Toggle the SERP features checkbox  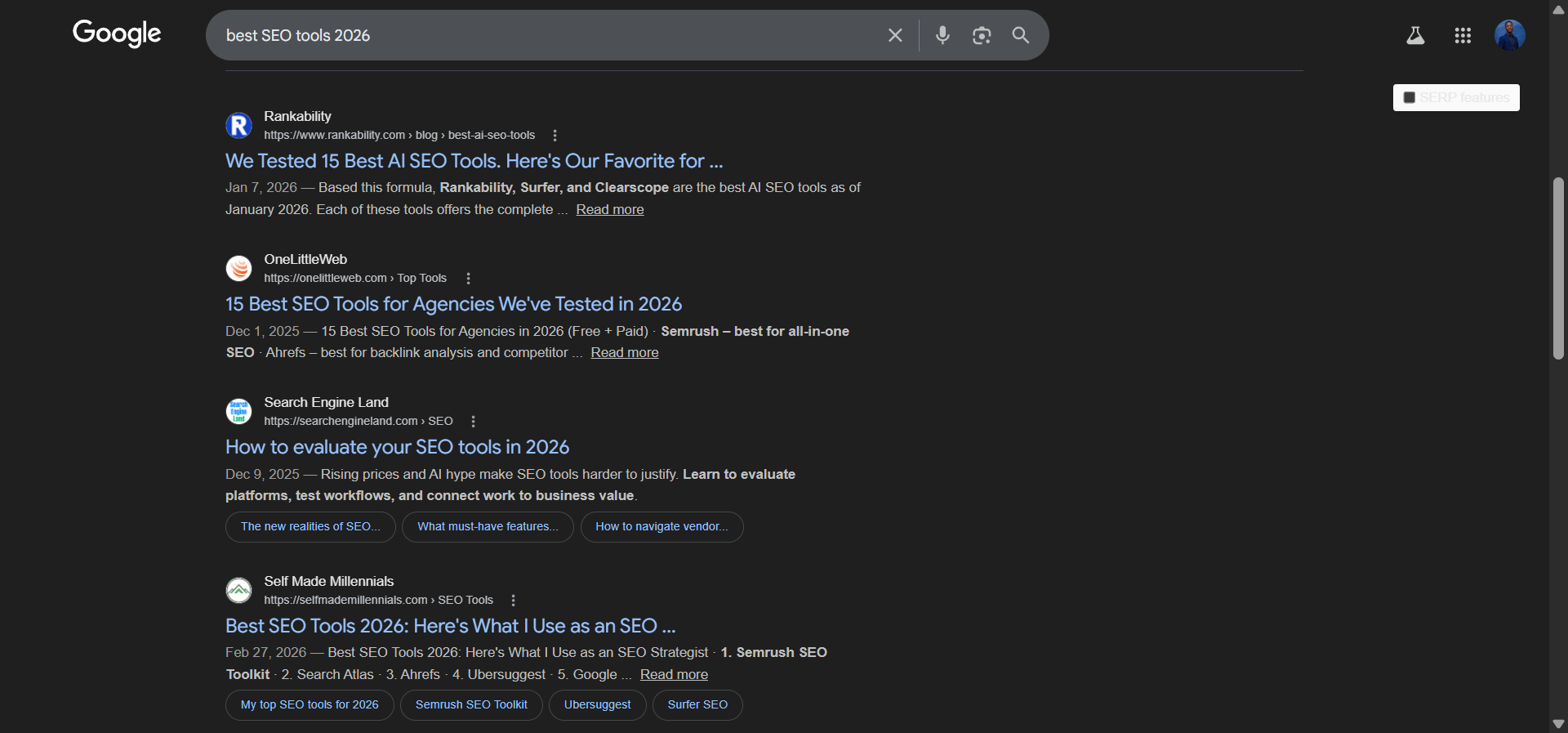(x=1409, y=98)
